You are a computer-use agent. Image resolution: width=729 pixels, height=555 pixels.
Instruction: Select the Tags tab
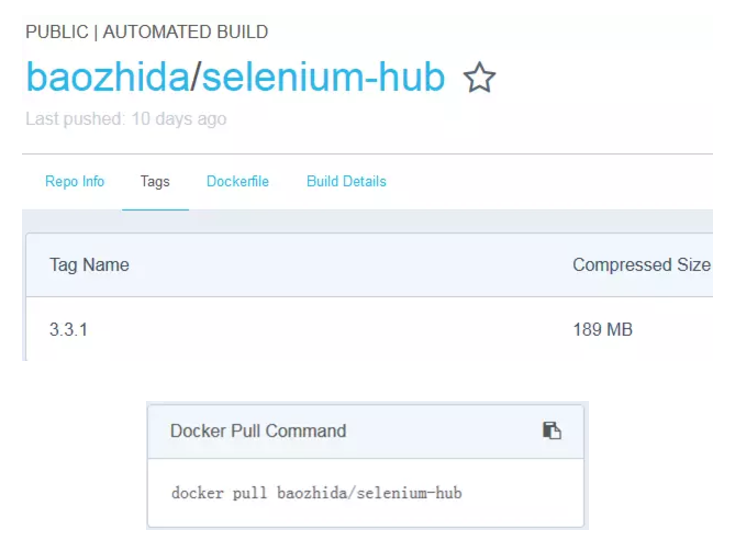point(155,181)
